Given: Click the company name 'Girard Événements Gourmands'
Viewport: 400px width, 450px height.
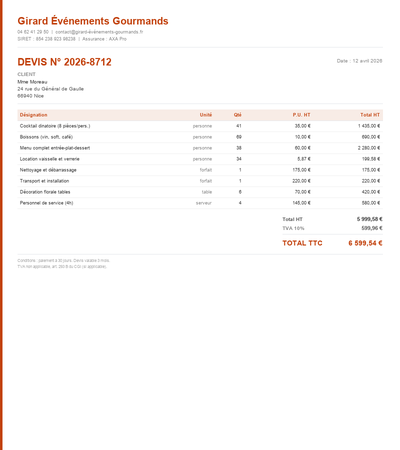Looking at the screenshot, I should coord(93,21).
